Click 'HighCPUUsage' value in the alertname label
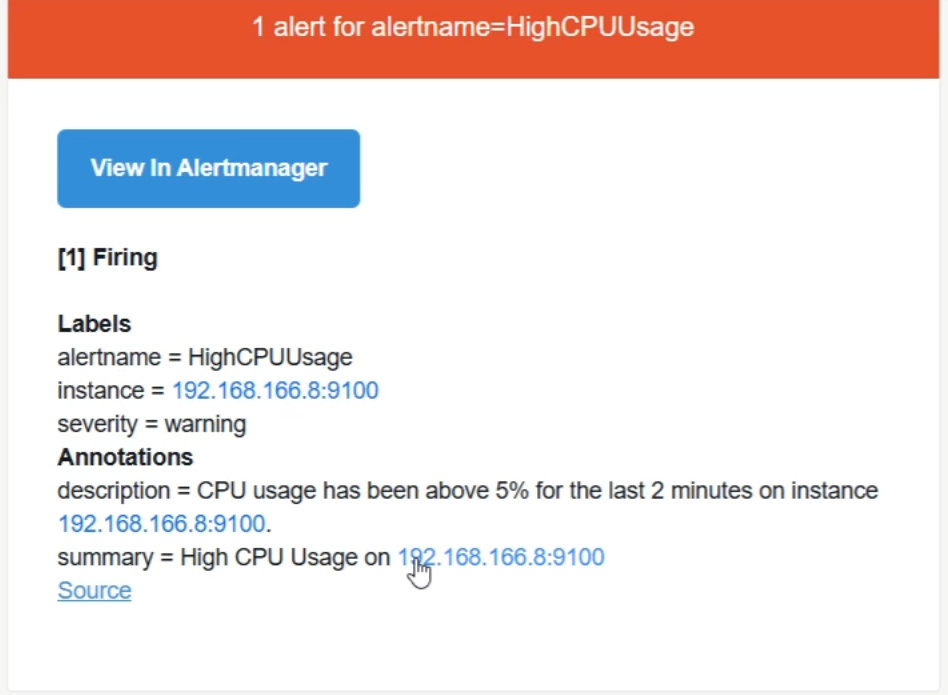 270,358
